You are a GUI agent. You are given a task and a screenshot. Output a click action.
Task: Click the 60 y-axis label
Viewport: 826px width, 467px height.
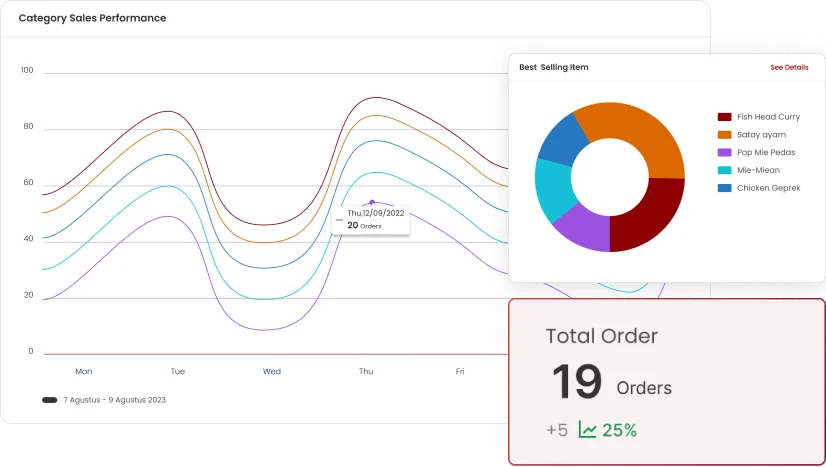[x=28, y=183]
